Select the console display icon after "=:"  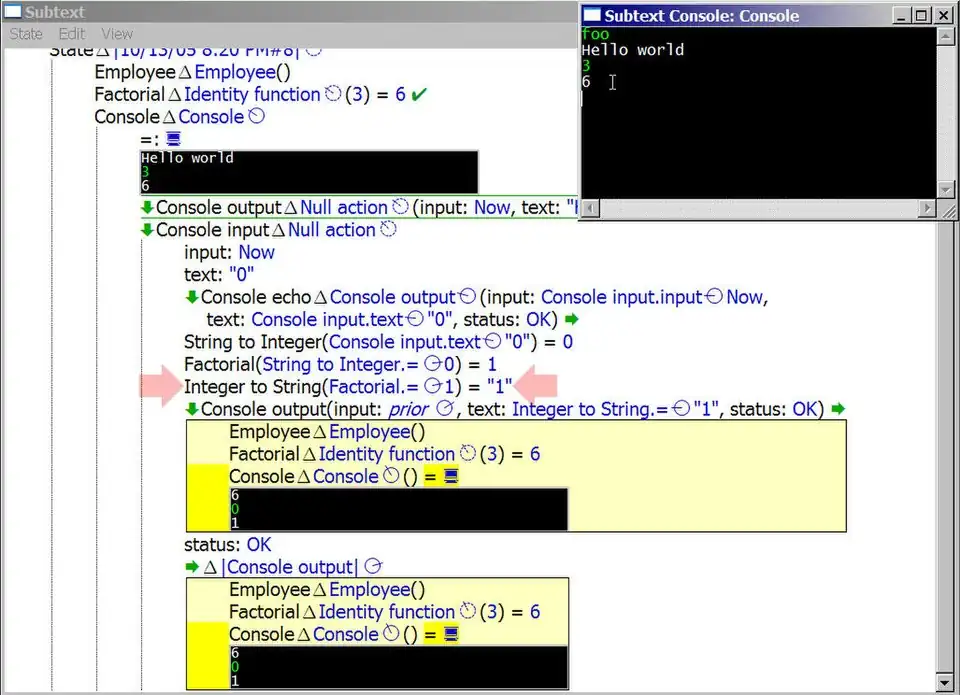172,139
